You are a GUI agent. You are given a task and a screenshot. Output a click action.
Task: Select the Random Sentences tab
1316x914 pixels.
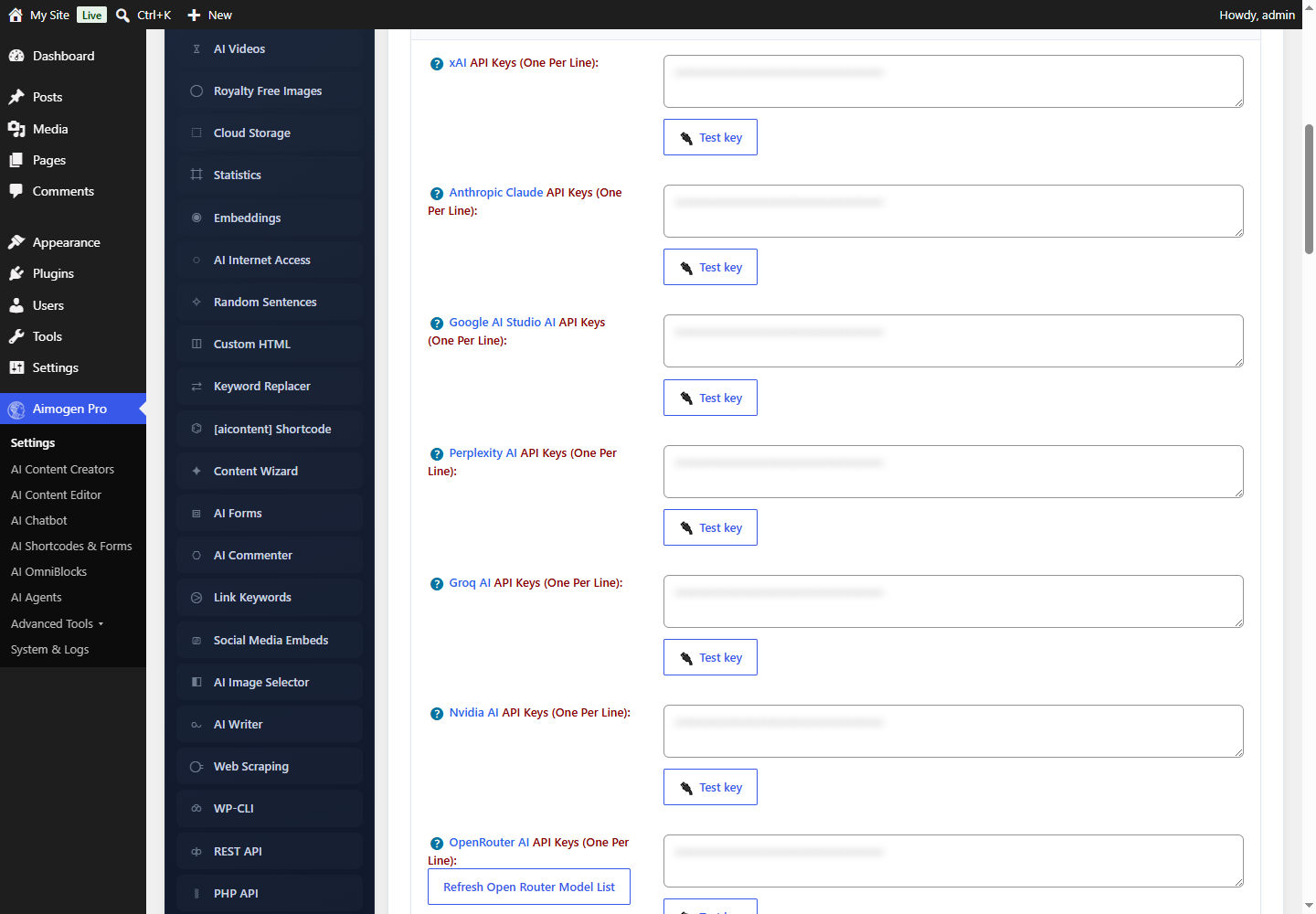(270, 302)
